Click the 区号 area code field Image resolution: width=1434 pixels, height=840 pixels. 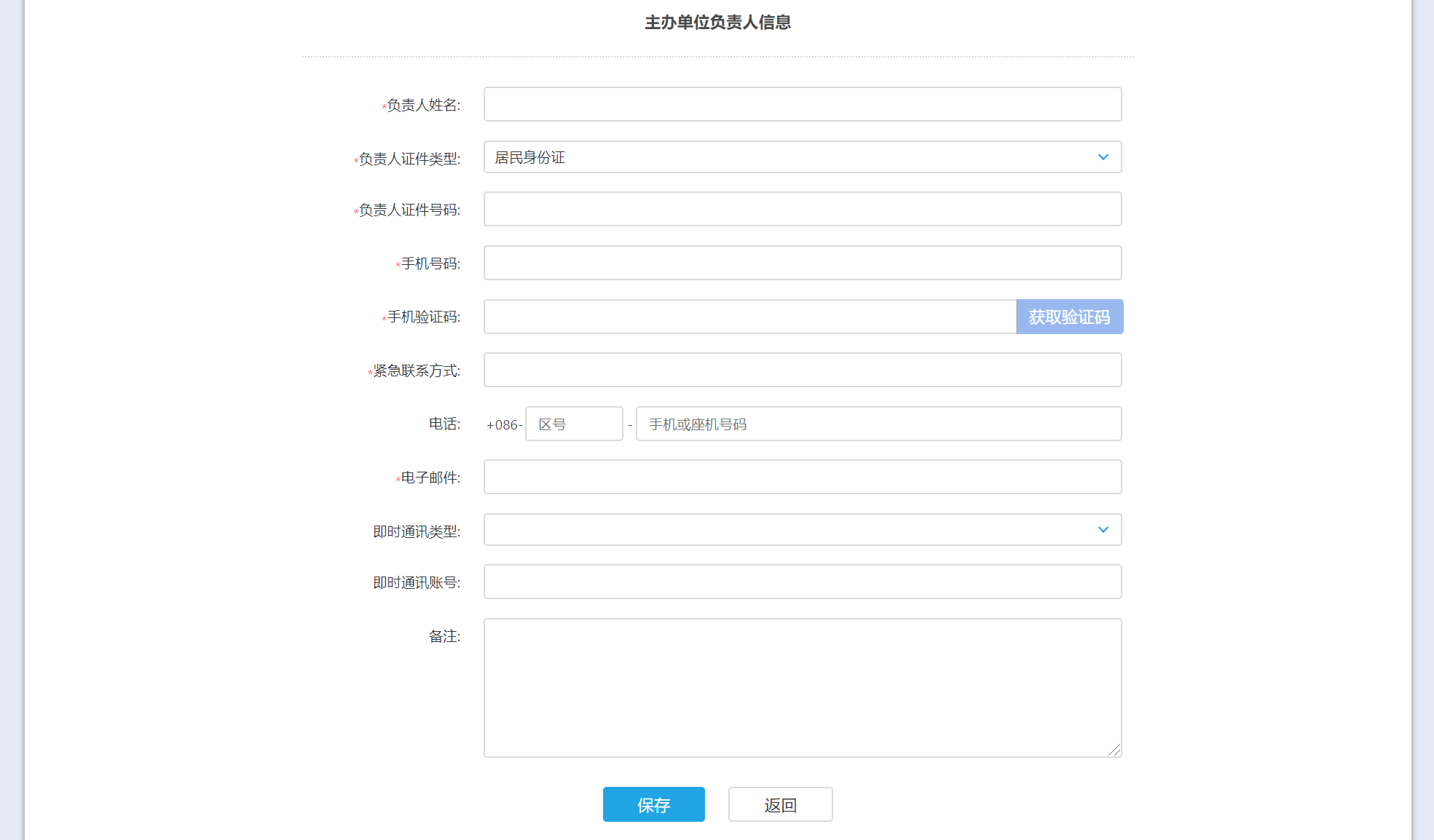click(574, 424)
